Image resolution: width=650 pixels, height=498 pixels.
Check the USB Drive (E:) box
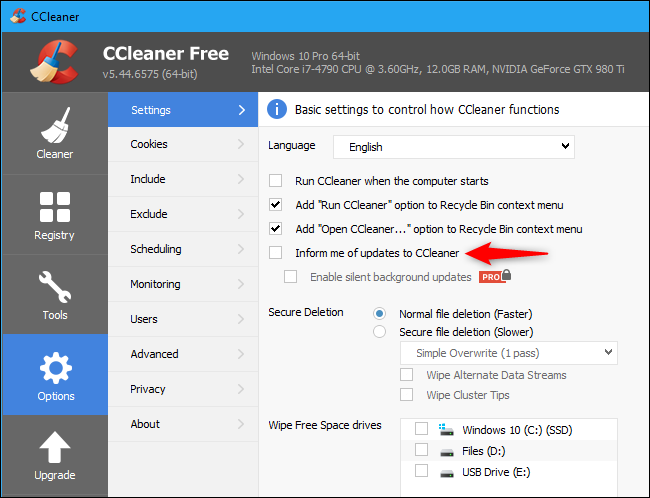421,471
